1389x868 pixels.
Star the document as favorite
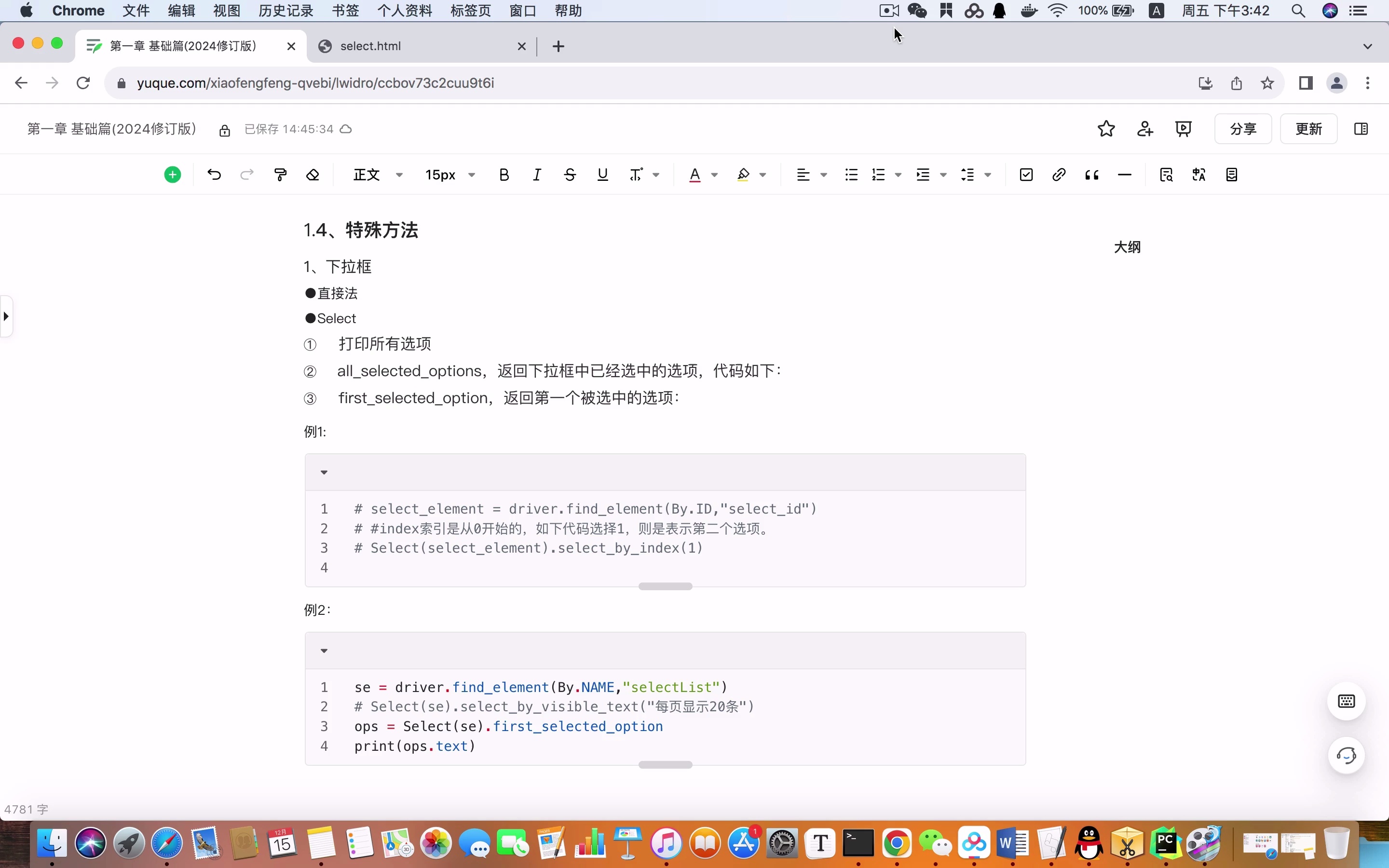pyautogui.click(x=1105, y=129)
